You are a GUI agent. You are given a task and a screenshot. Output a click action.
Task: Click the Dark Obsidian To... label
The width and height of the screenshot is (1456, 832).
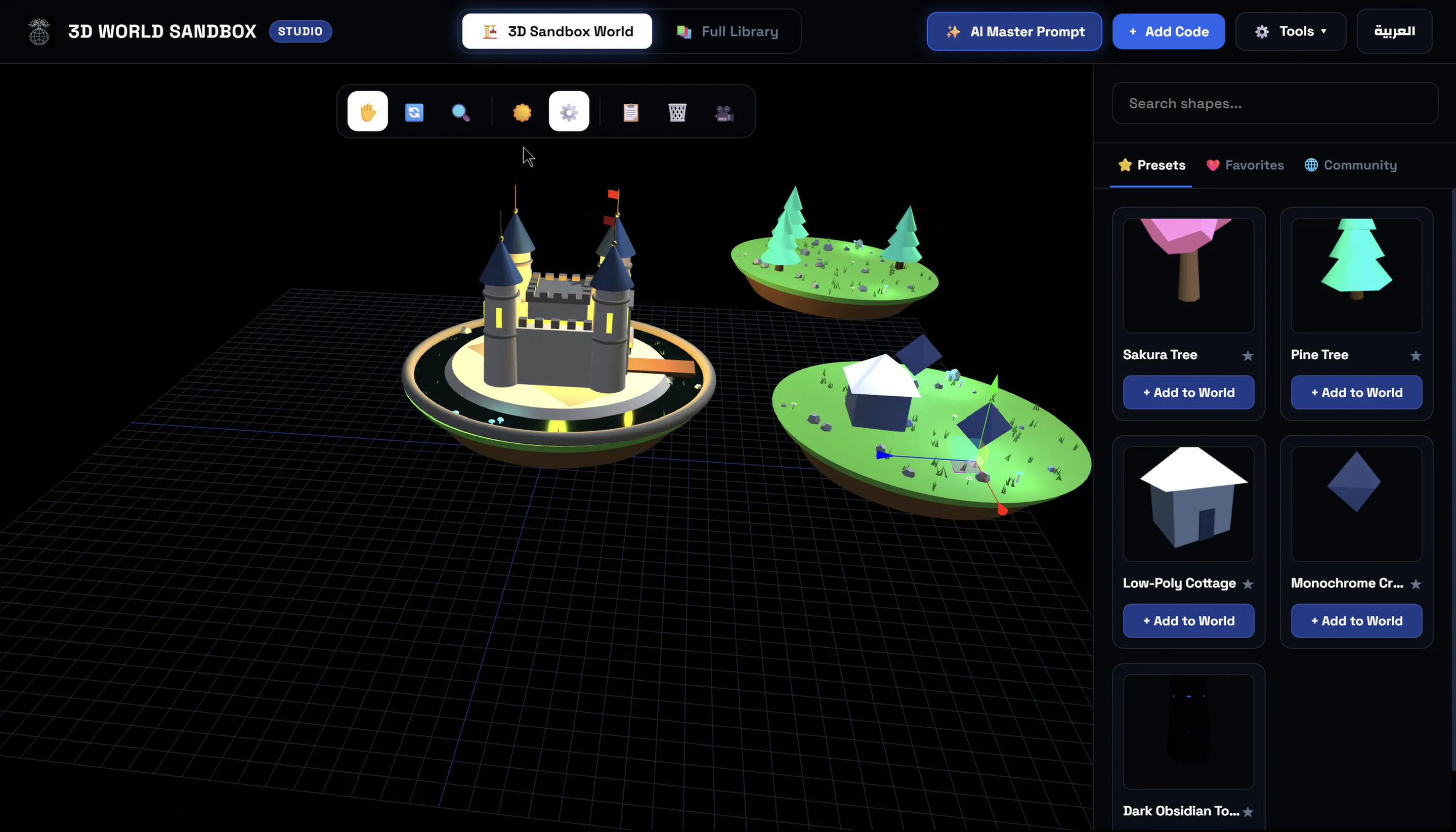tap(1181, 811)
